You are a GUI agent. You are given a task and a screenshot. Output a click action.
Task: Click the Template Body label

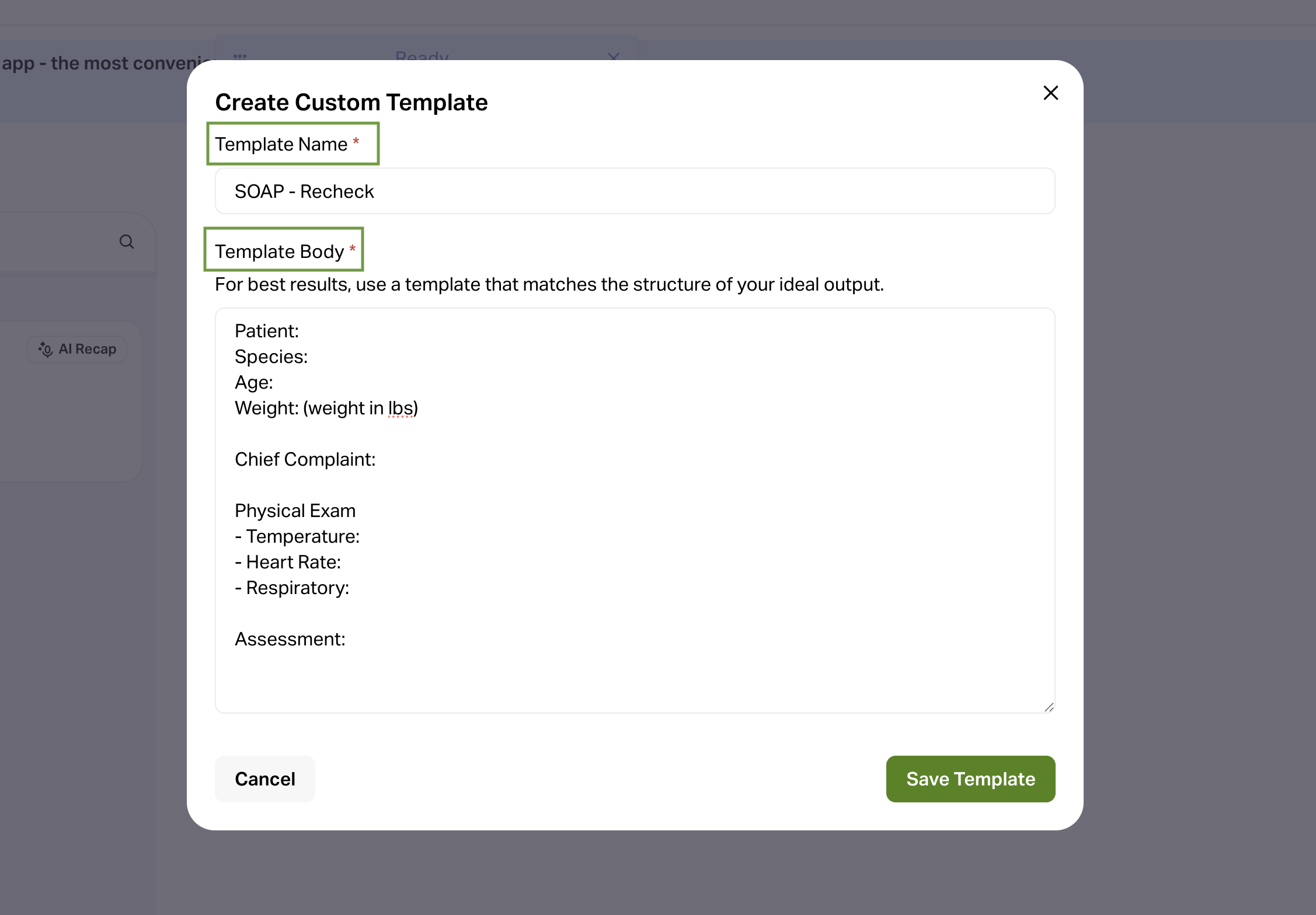tap(279, 252)
